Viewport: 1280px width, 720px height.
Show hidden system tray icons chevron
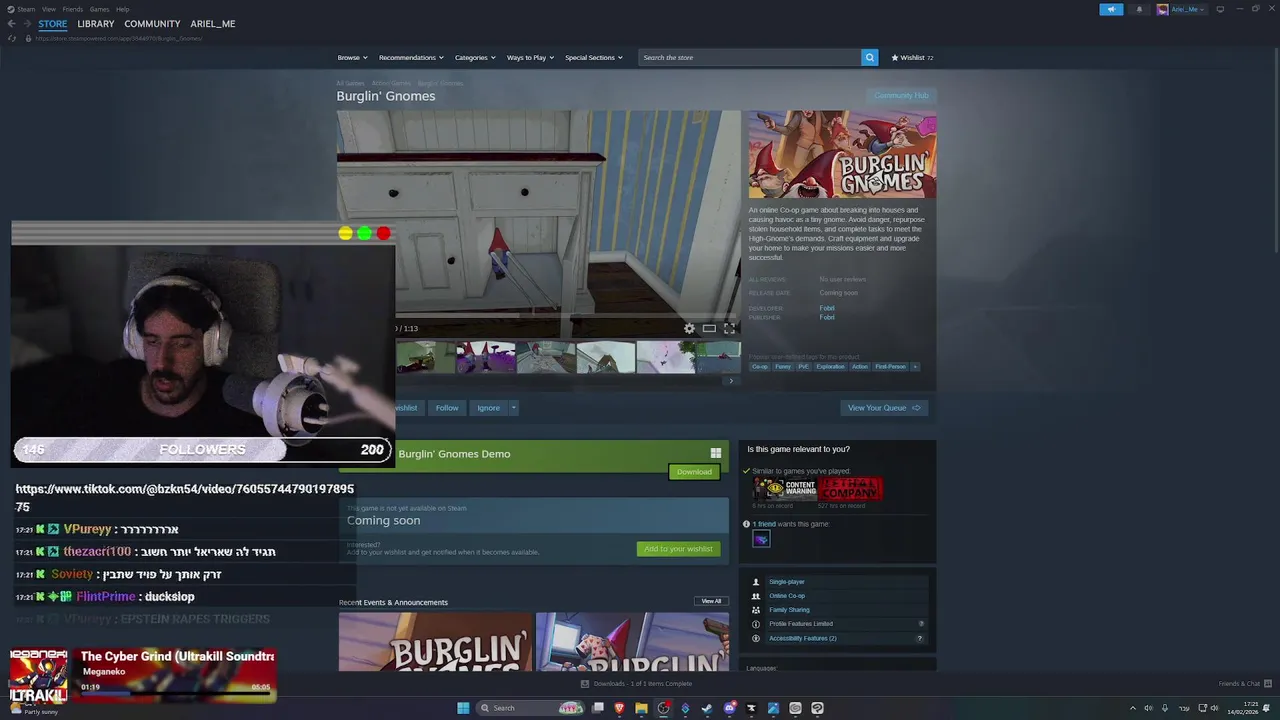click(x=1133, y=708)
